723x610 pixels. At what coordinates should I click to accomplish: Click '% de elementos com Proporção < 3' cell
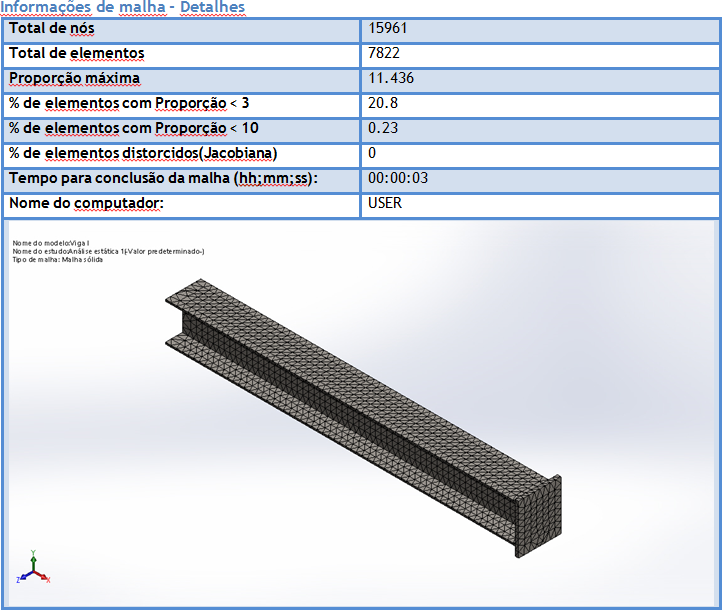point(128,104)
